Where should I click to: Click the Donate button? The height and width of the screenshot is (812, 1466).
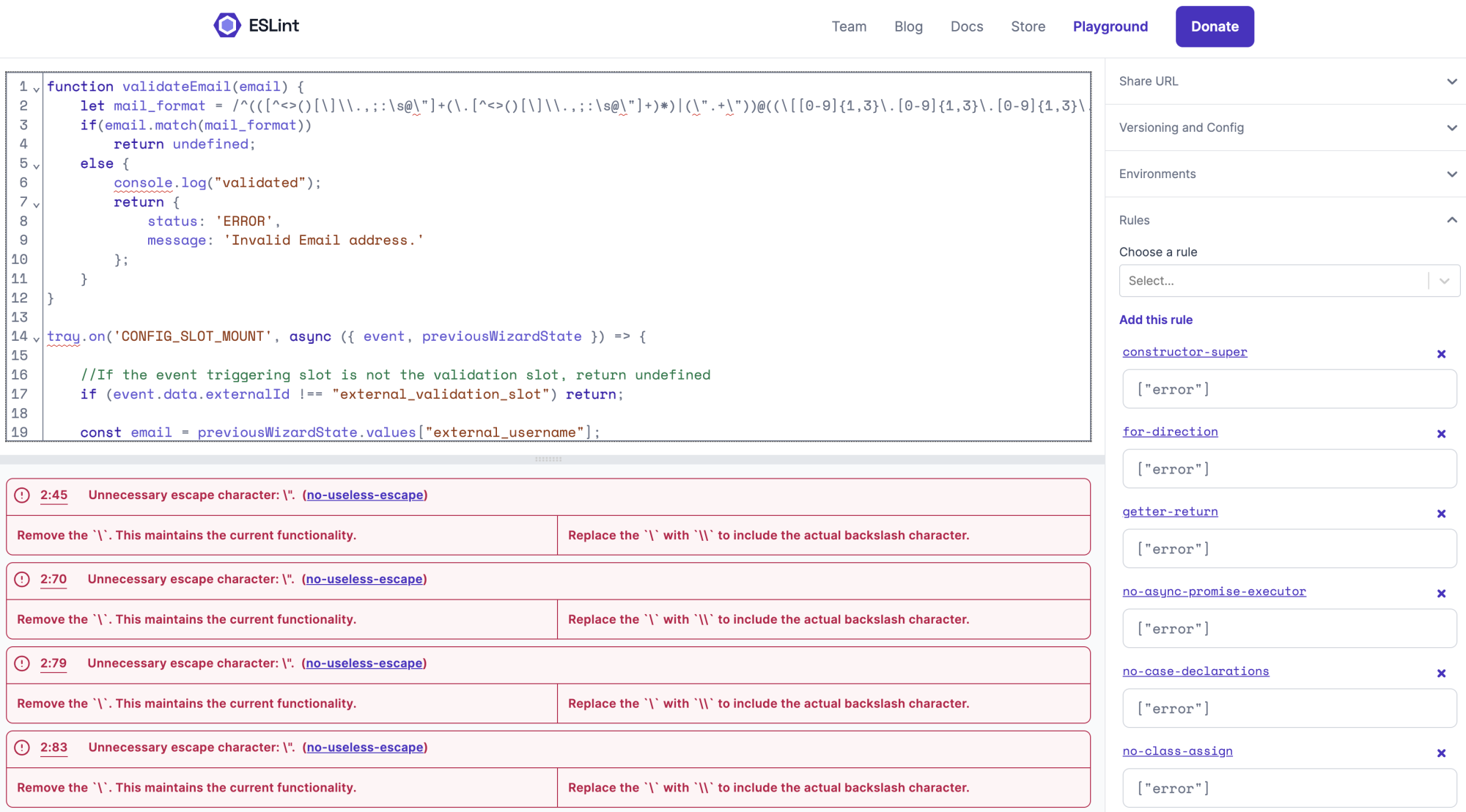1214,26
